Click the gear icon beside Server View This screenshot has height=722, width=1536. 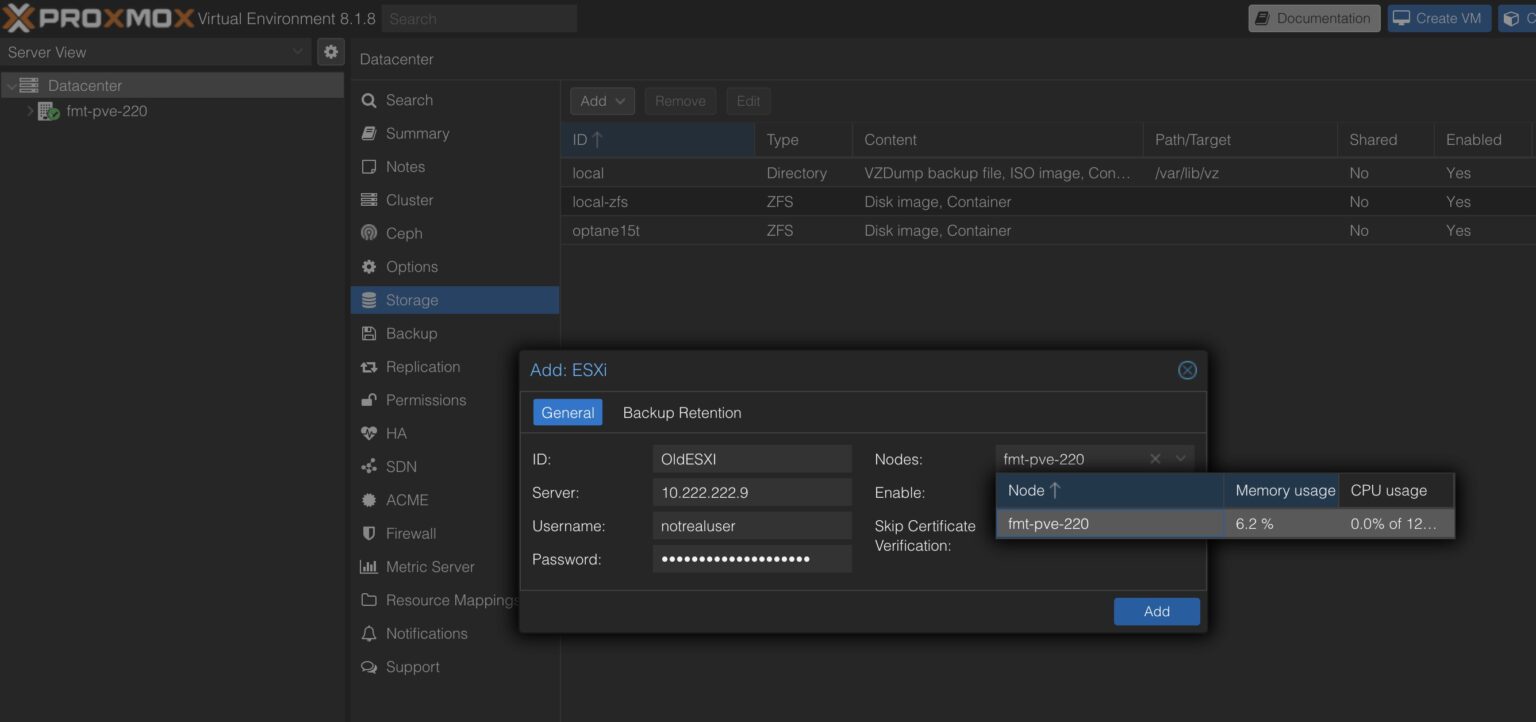point(331,52)
